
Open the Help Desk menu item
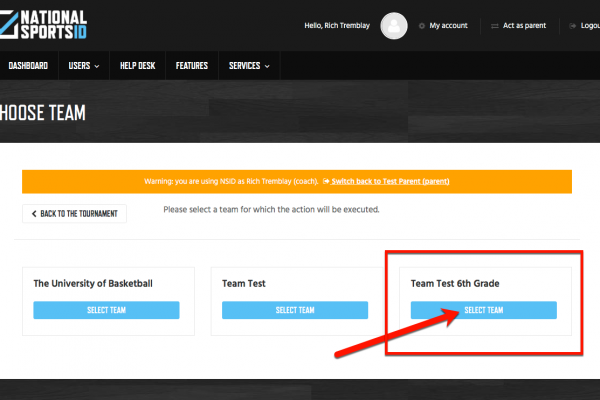click(x=137, y=66)
